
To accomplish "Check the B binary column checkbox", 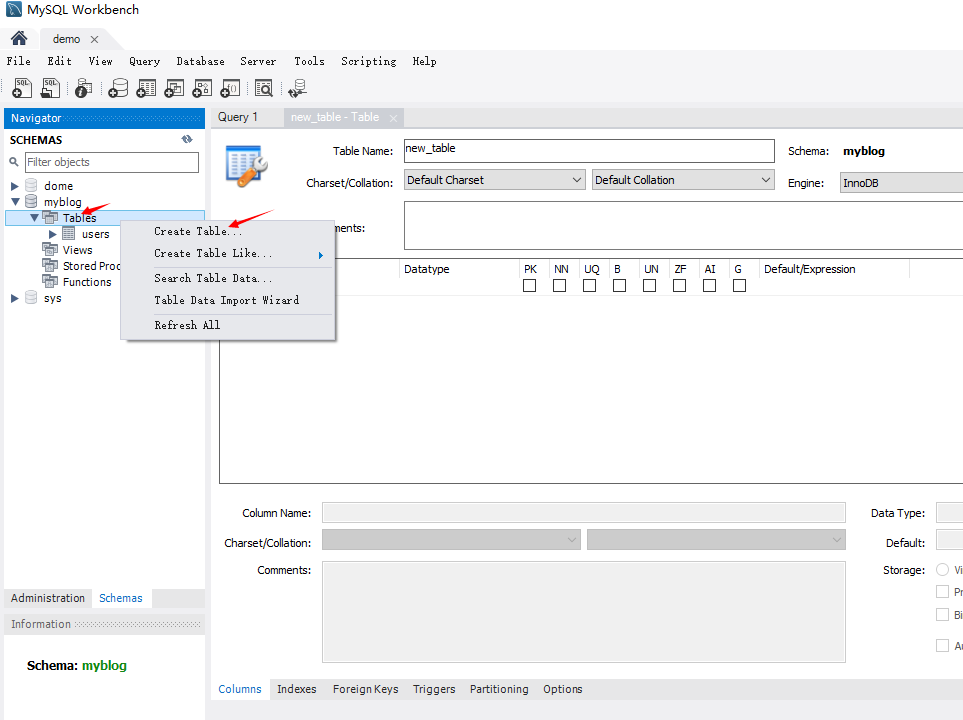I will 620,286.
